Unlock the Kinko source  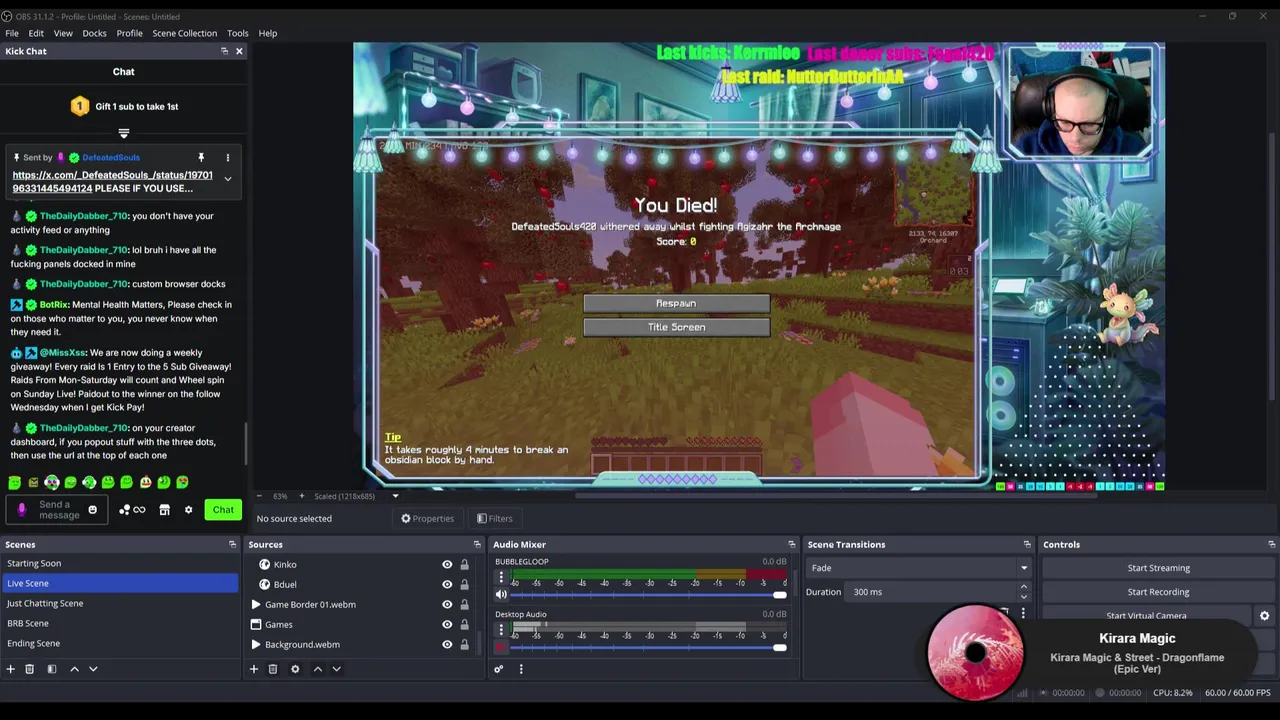tap(464, 564)
